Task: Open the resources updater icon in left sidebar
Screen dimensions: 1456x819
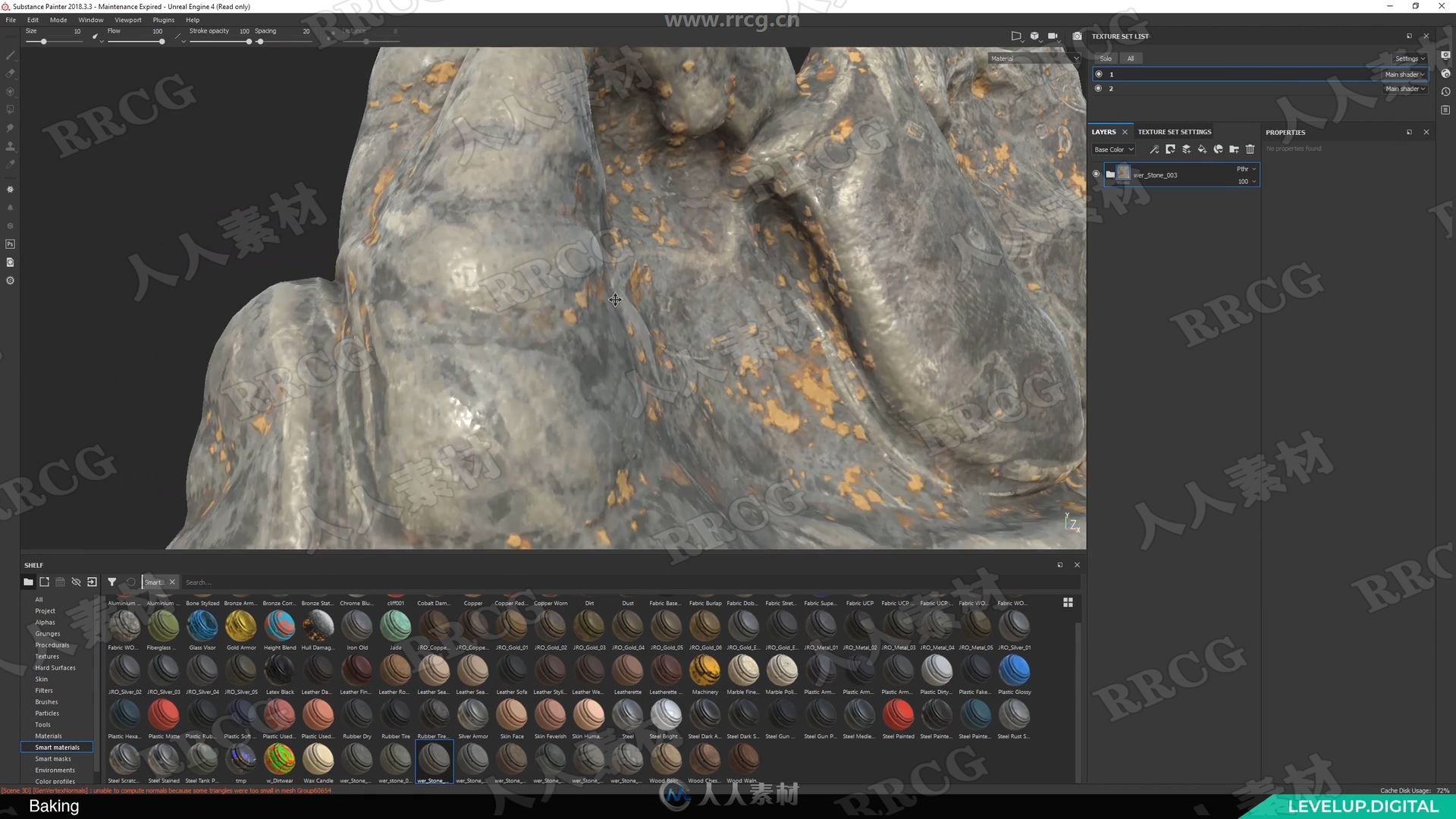Action: tap(10, 262)
